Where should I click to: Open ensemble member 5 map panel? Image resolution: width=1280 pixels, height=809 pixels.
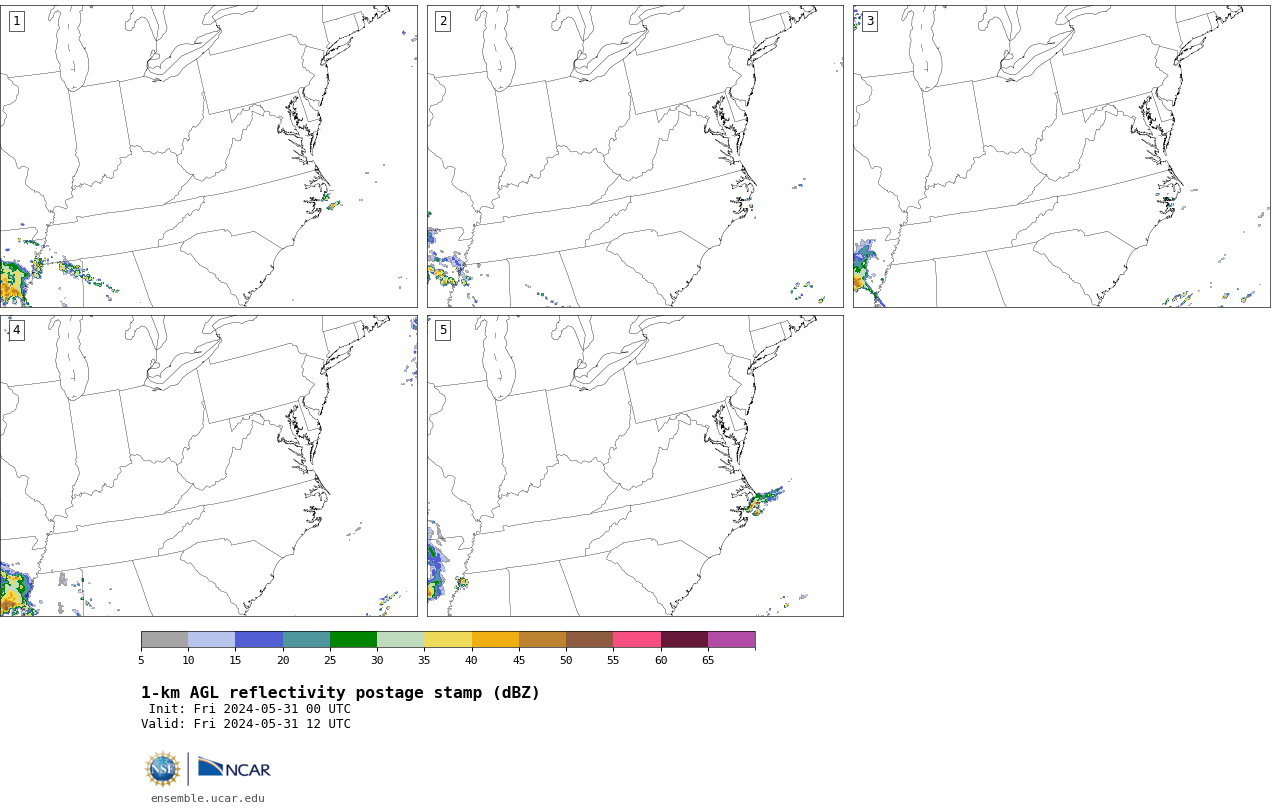(x=635, y=466)
